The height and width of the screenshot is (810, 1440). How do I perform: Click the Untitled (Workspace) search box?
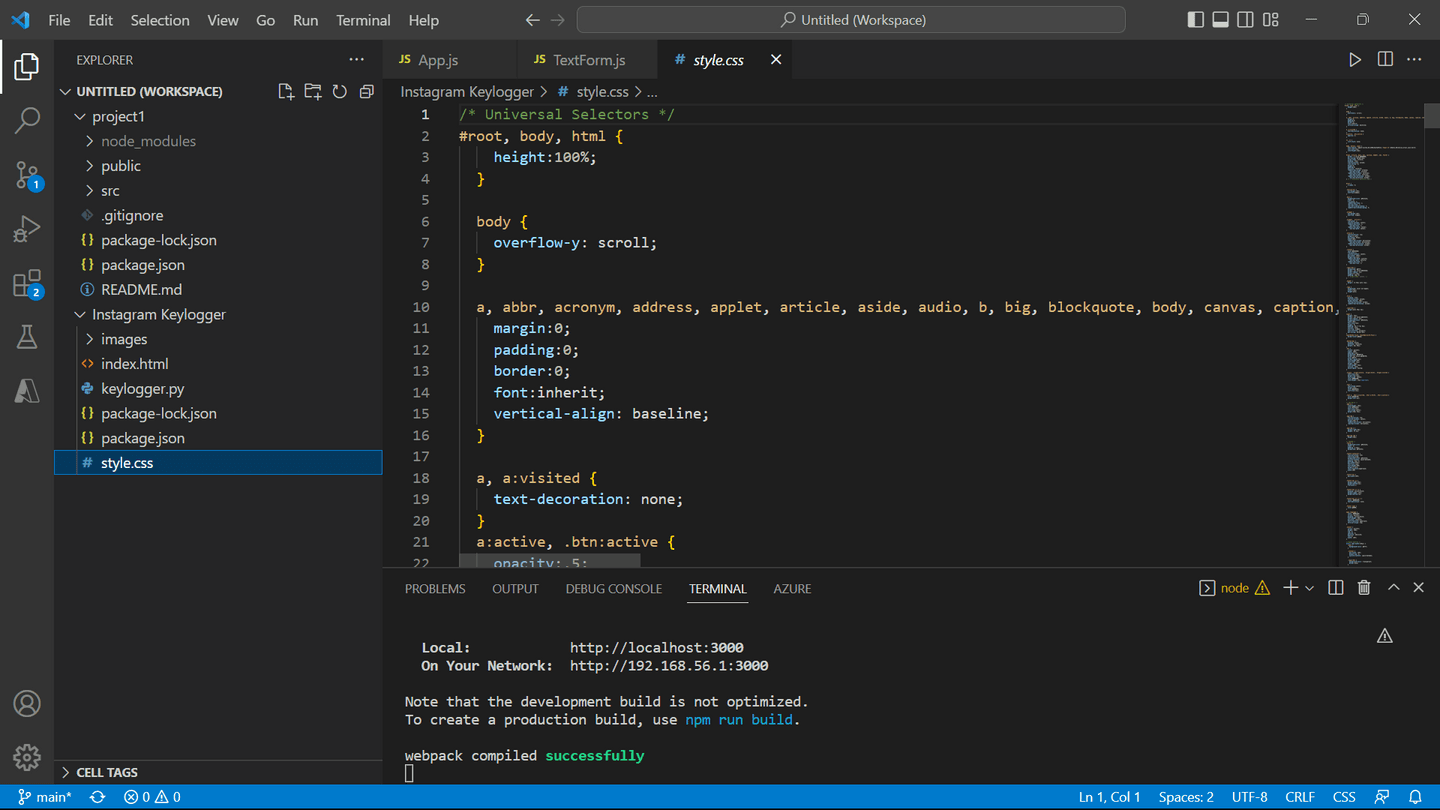[851, 20]
